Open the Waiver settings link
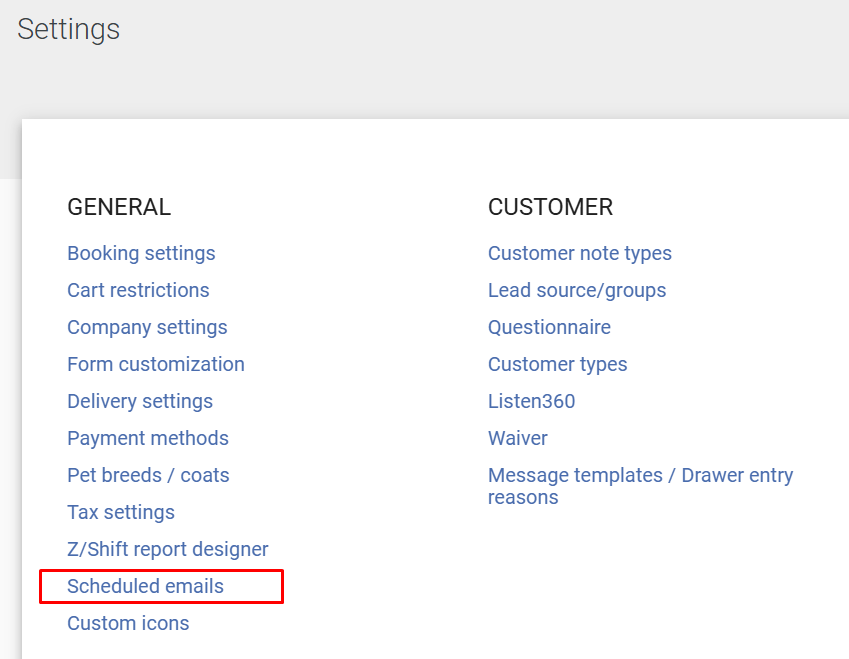Screen dimensions: 849x659 tap(518, 438)
